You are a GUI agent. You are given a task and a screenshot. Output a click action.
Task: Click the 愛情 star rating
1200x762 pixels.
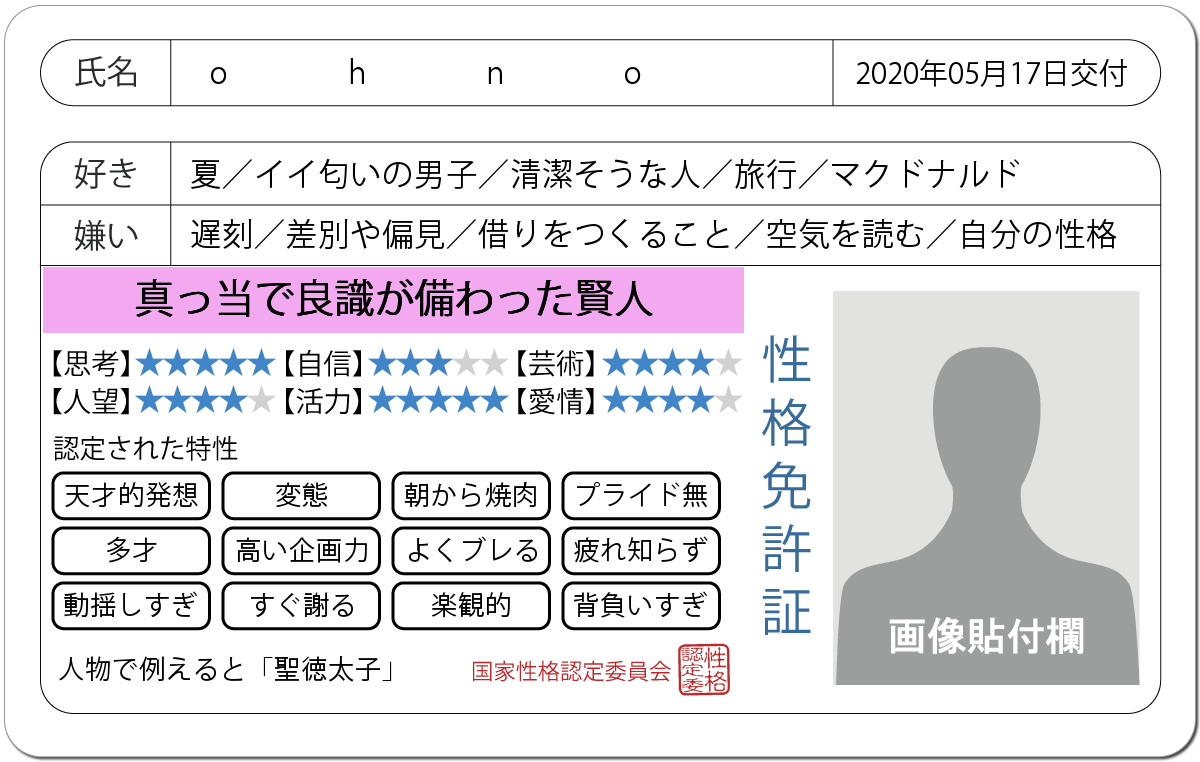[672, 401]
